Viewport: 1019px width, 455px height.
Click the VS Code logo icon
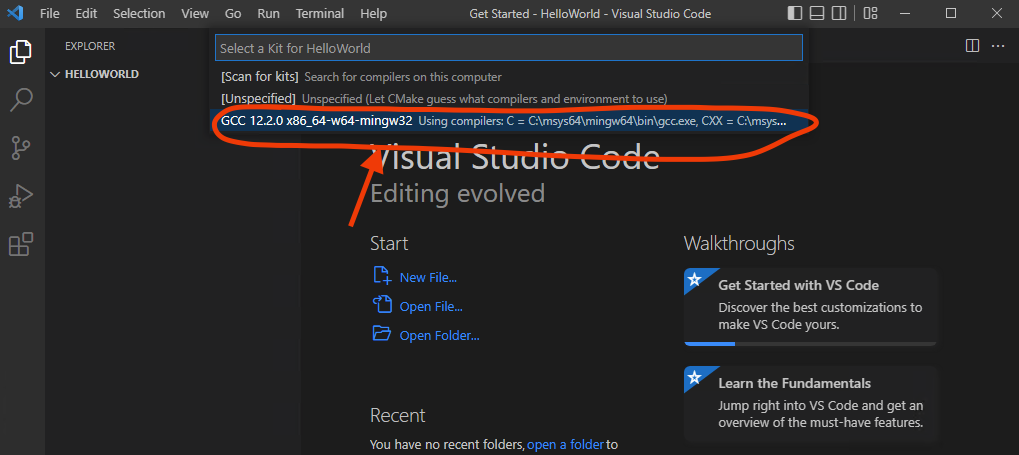click(15, 13)
